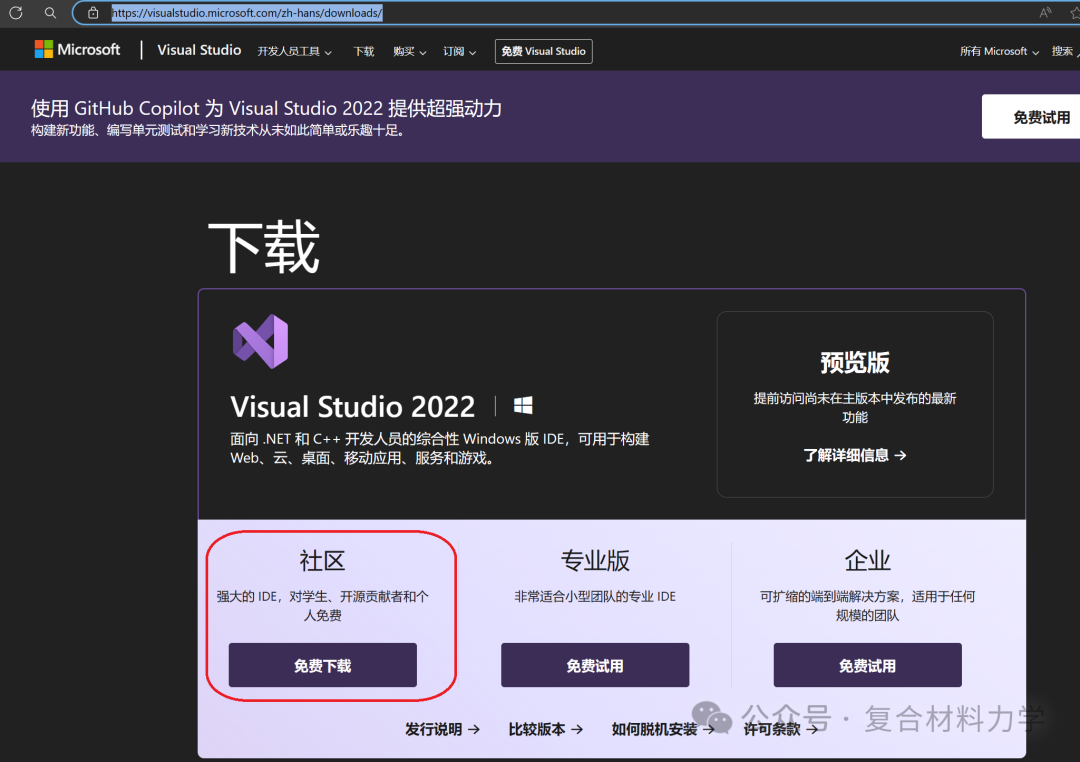Click the Visual Studio 2022 purple logo

click(x=260, y=340)
